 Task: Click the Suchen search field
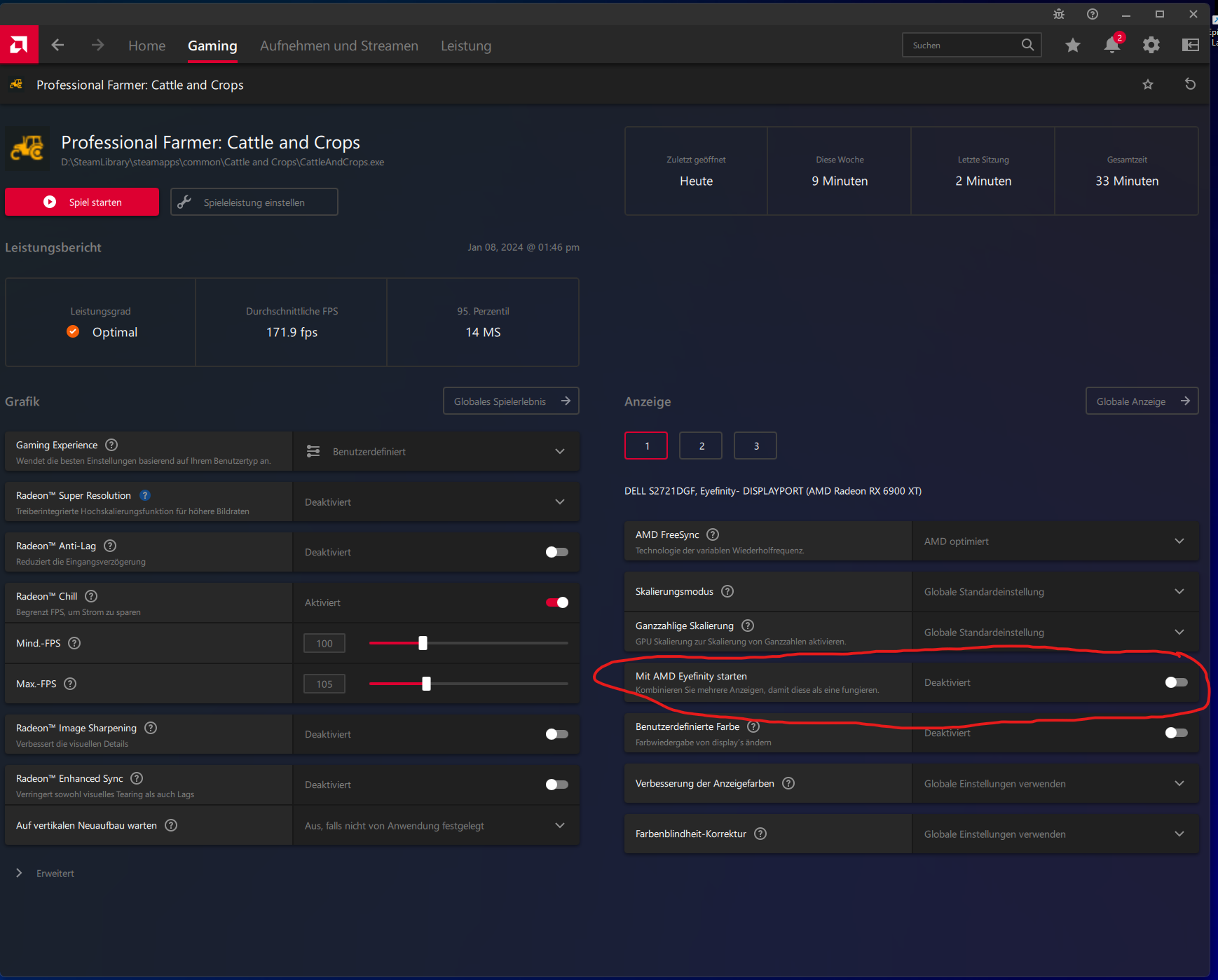coord(972,45)
